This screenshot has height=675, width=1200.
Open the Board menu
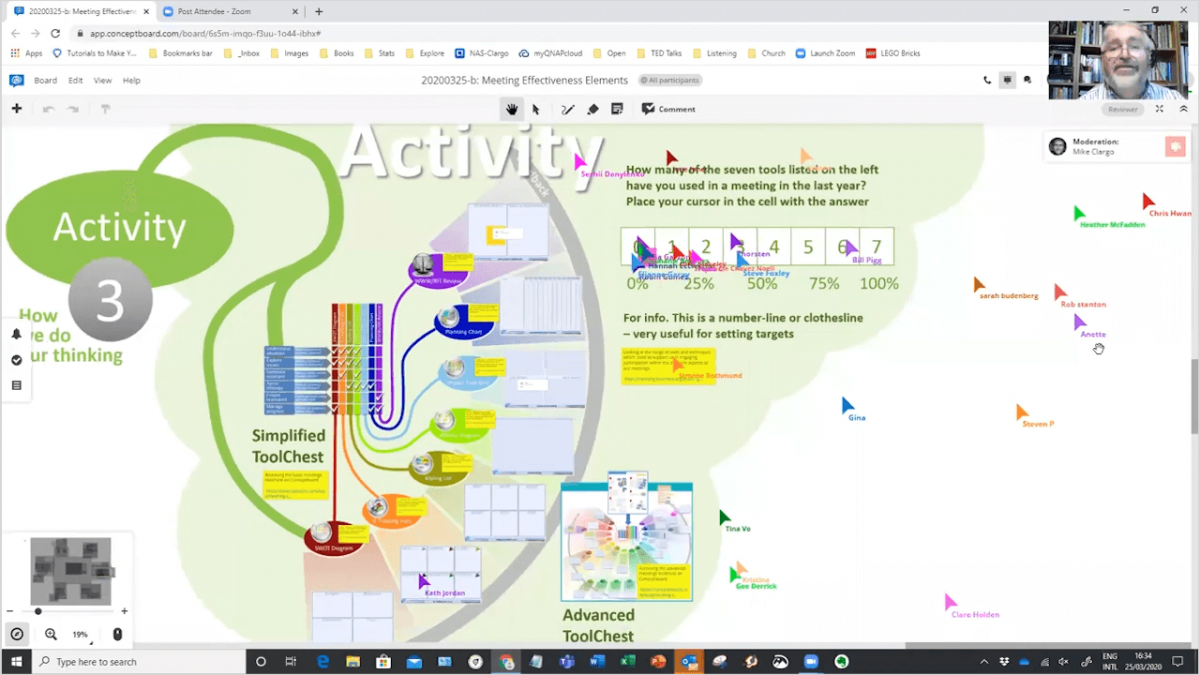click(x=46, y=80)
